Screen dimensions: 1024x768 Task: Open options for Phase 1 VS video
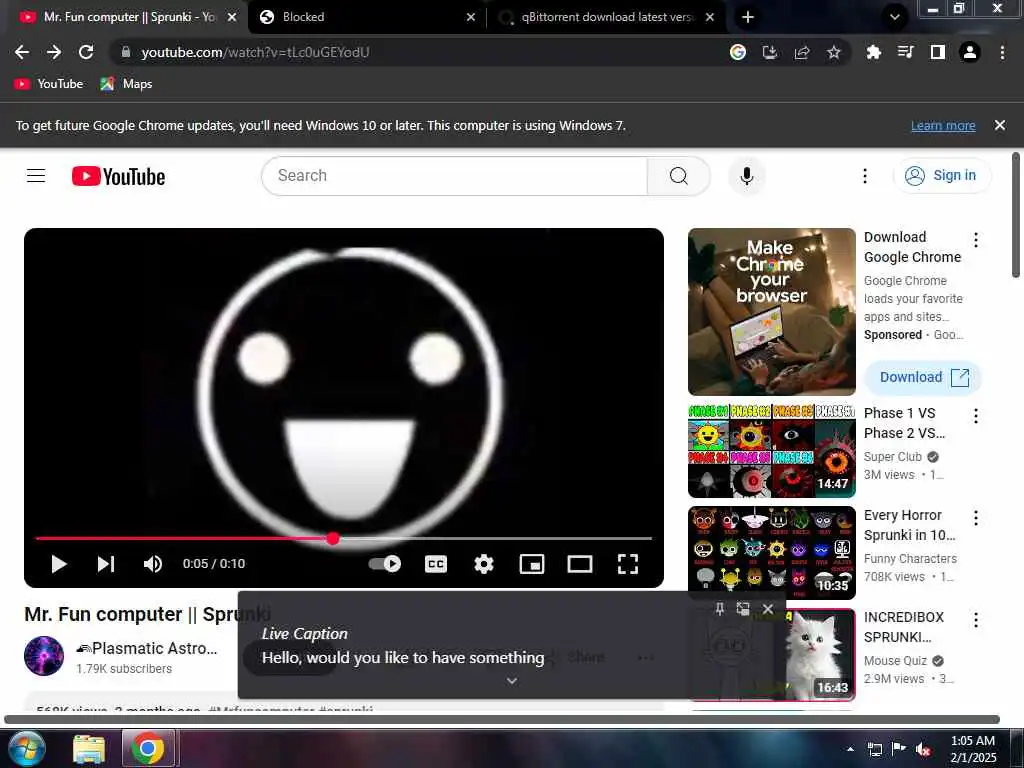pos(976,416)
